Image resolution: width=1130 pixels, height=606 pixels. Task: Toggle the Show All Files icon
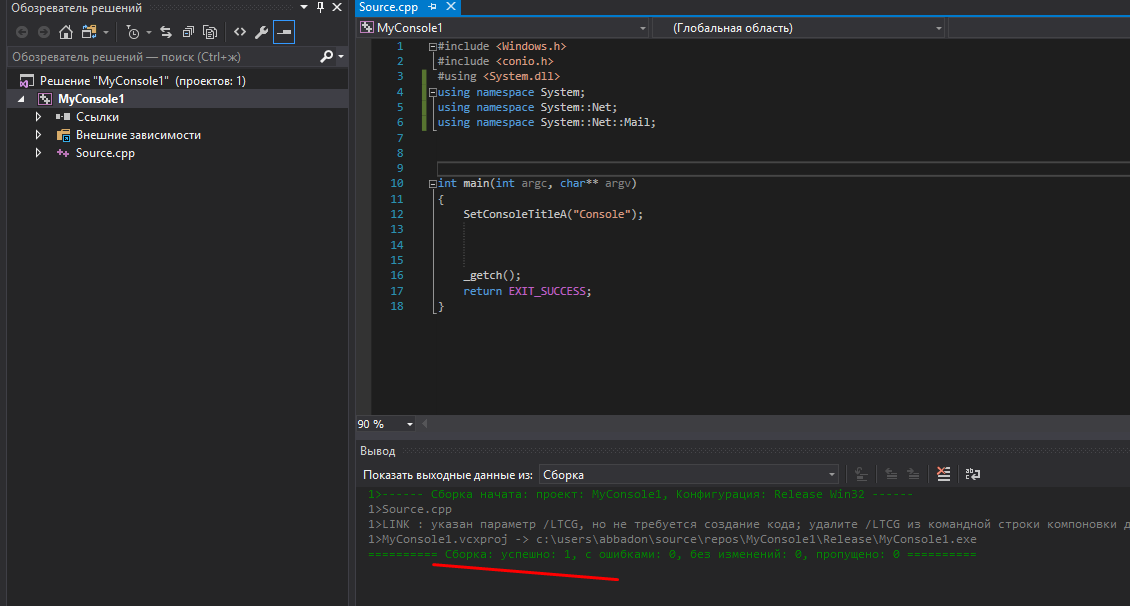coord(209,32)
